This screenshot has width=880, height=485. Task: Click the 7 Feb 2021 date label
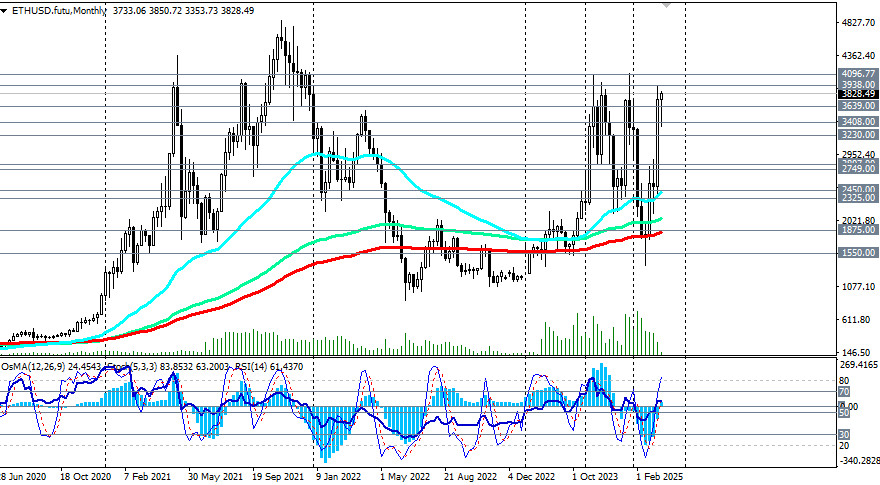pyautogui.click(x=150, y=477)
